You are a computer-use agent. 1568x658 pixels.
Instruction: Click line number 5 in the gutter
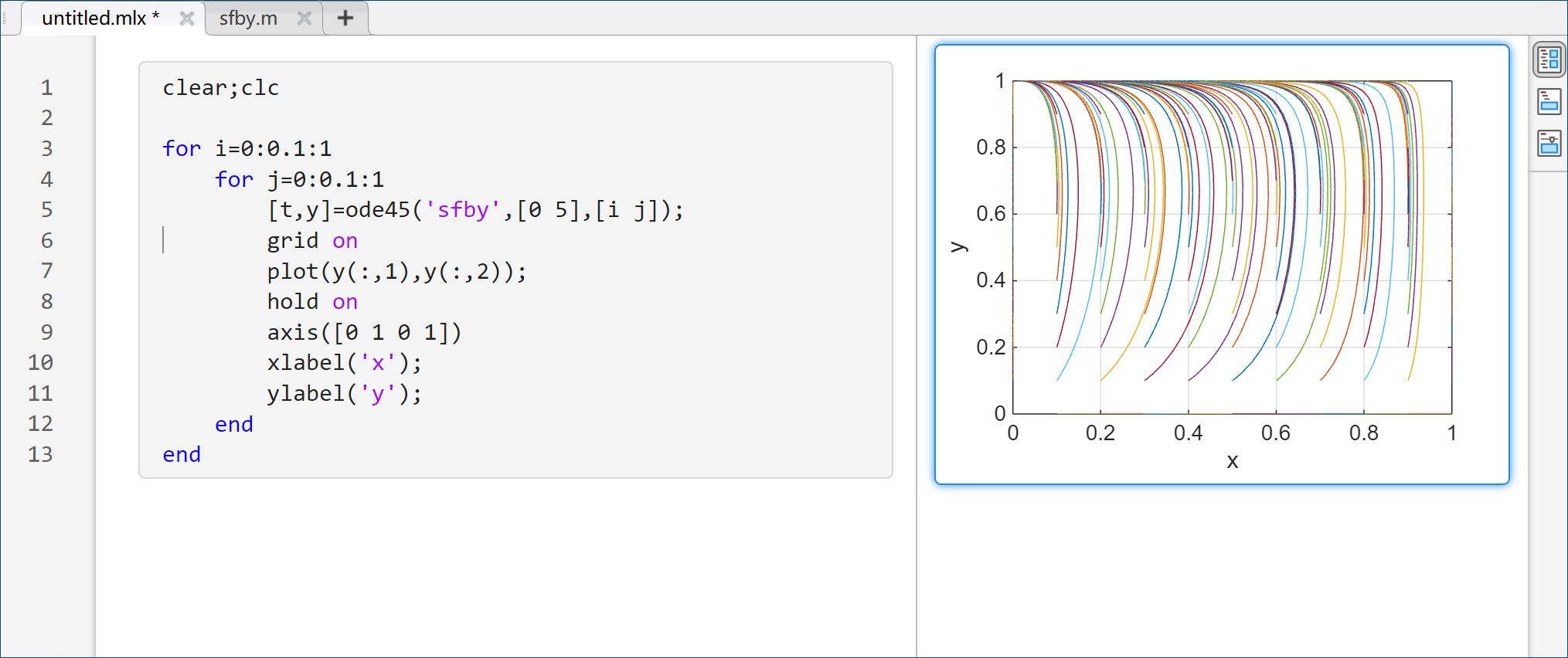tap(47, 210)
